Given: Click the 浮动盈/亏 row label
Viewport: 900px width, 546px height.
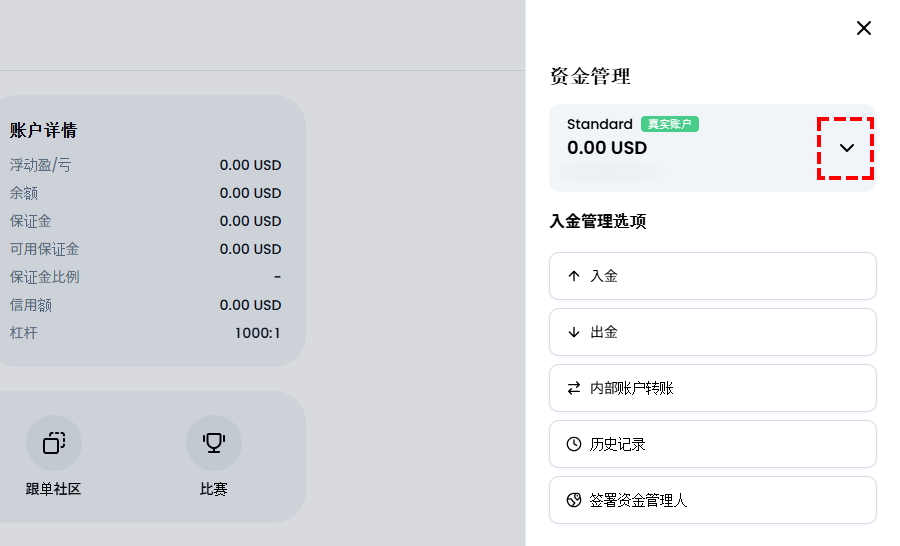Looking at the screenshot, I should (40, 165).
